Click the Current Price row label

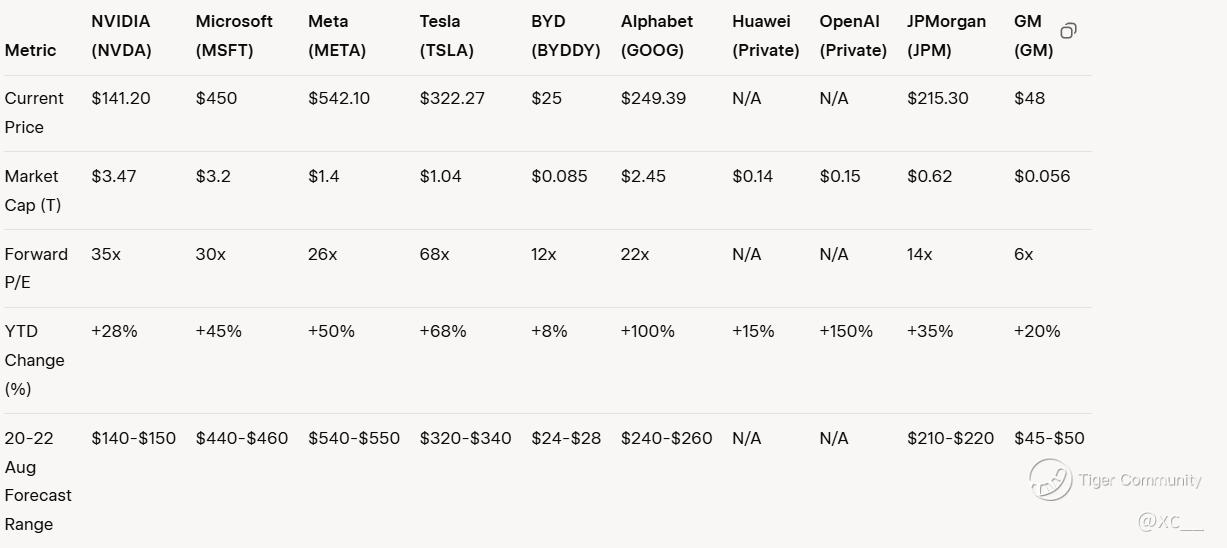point(34,112)
